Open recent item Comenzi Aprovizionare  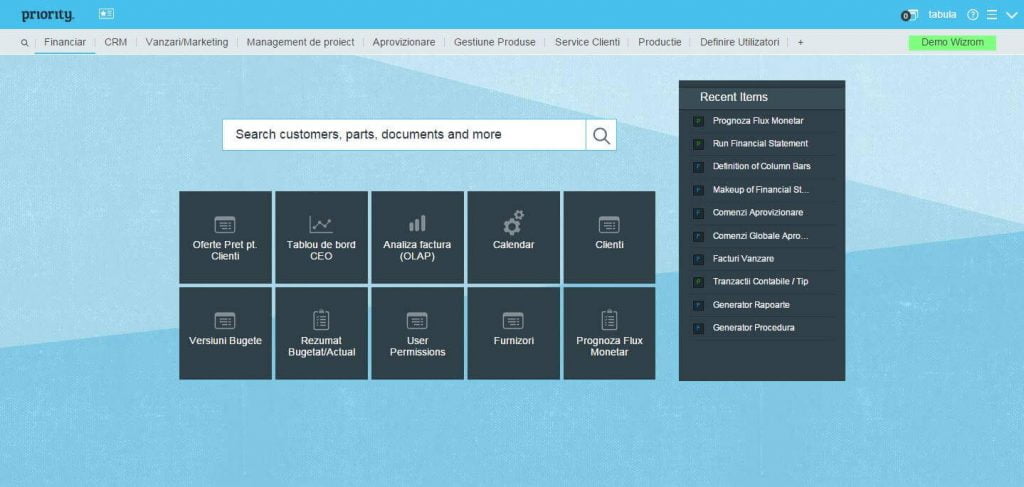pos(758,213)
